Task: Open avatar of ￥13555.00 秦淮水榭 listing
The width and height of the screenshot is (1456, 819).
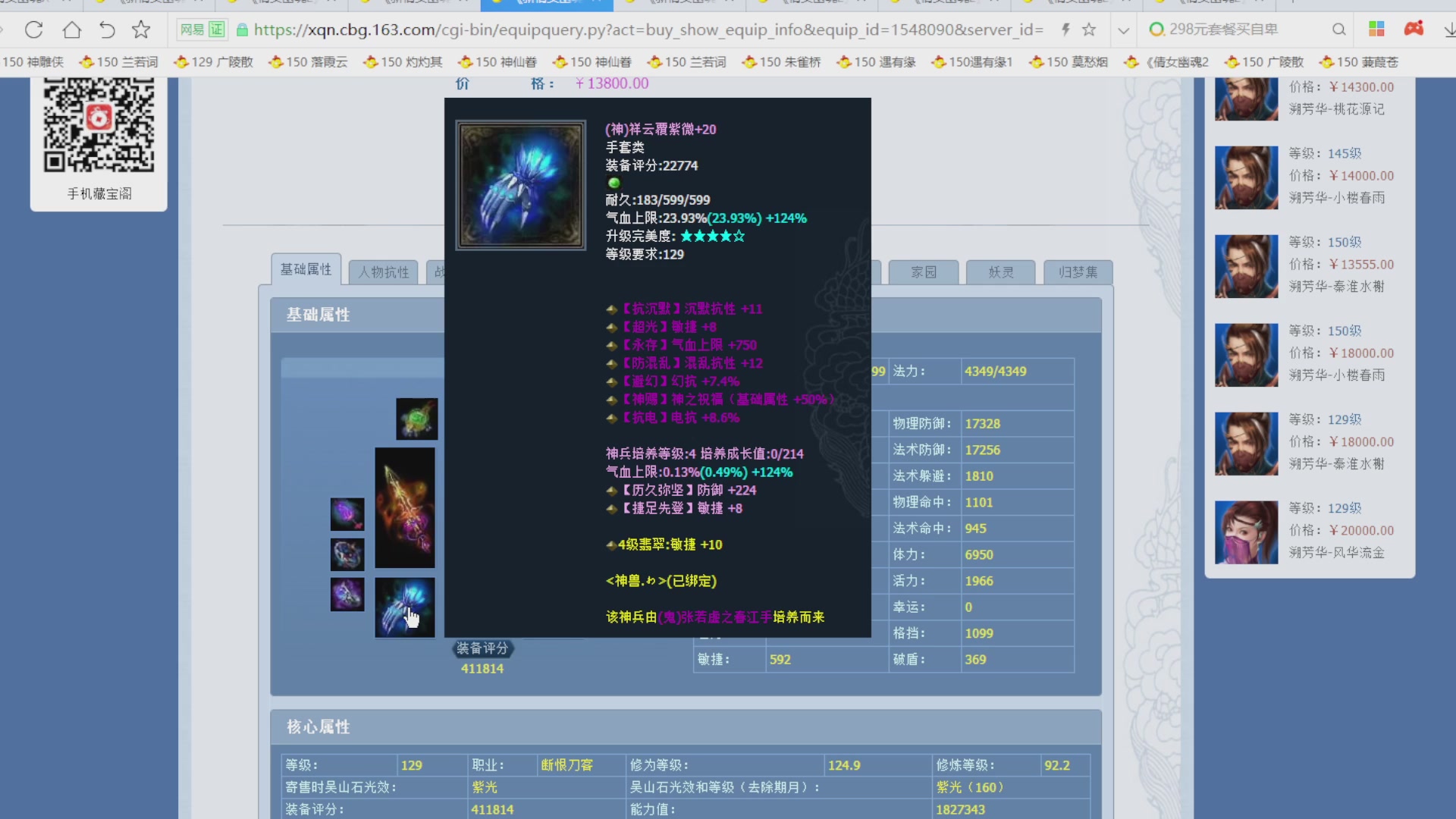Action: click(1247, 266)
